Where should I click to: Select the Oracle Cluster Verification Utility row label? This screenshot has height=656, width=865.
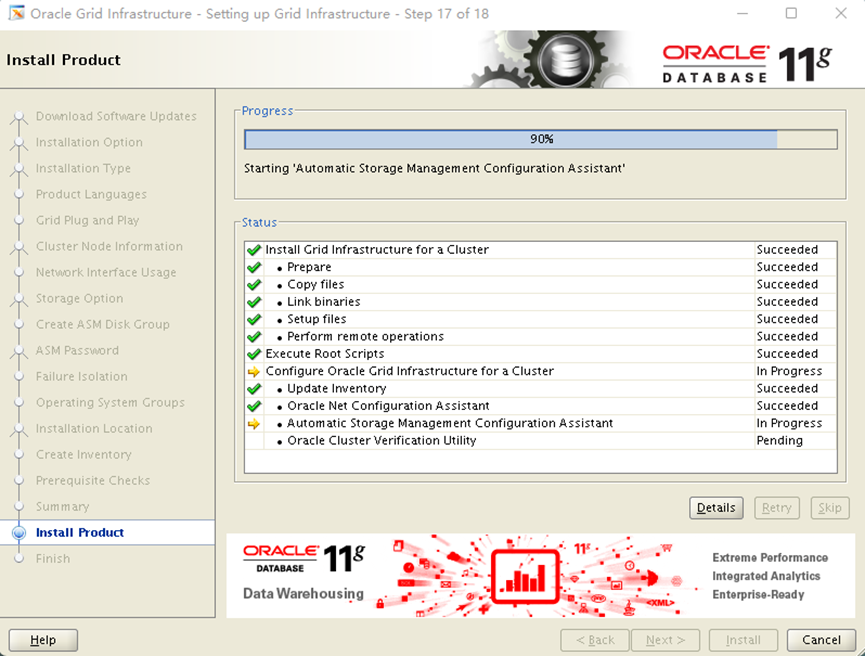[x=382, y=441]
